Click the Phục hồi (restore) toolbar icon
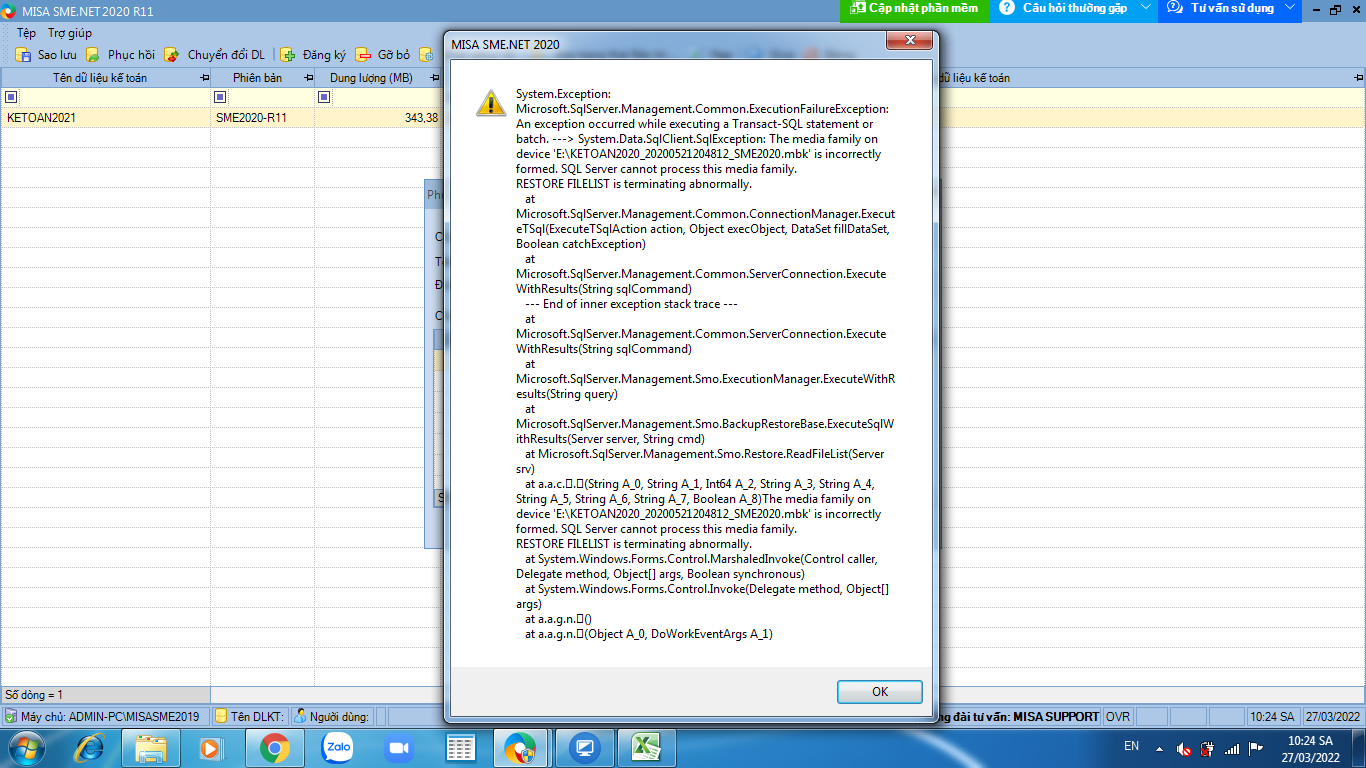 coord(93,55)
